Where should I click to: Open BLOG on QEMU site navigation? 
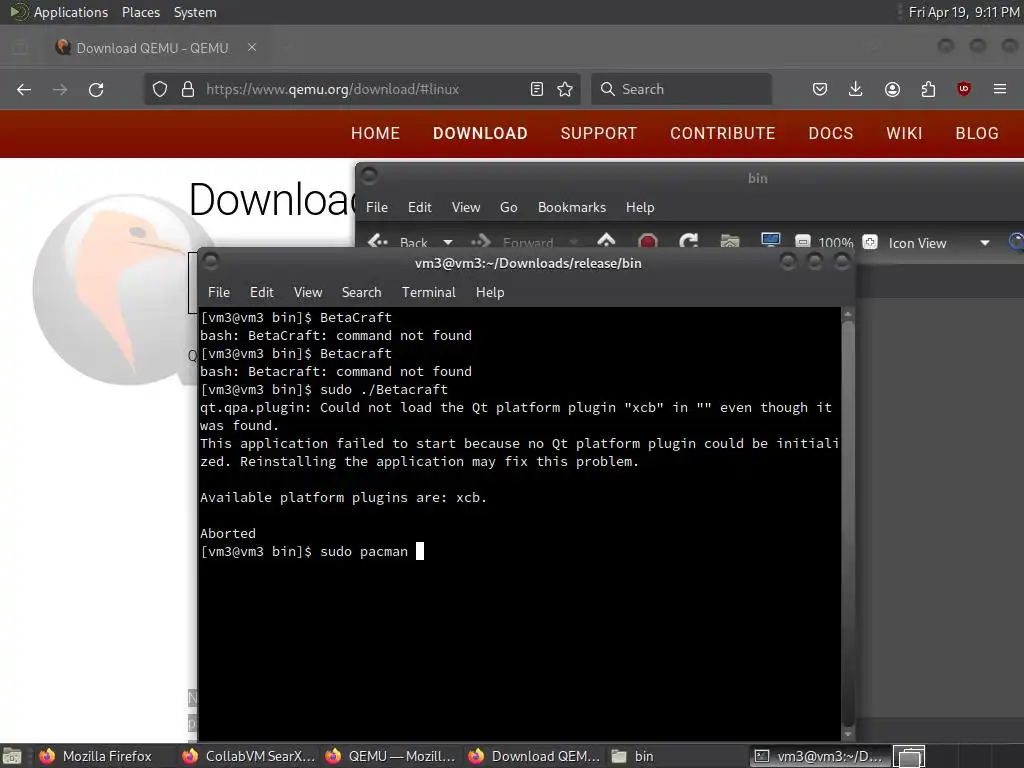pyautogui.click(x=977, y=133)
